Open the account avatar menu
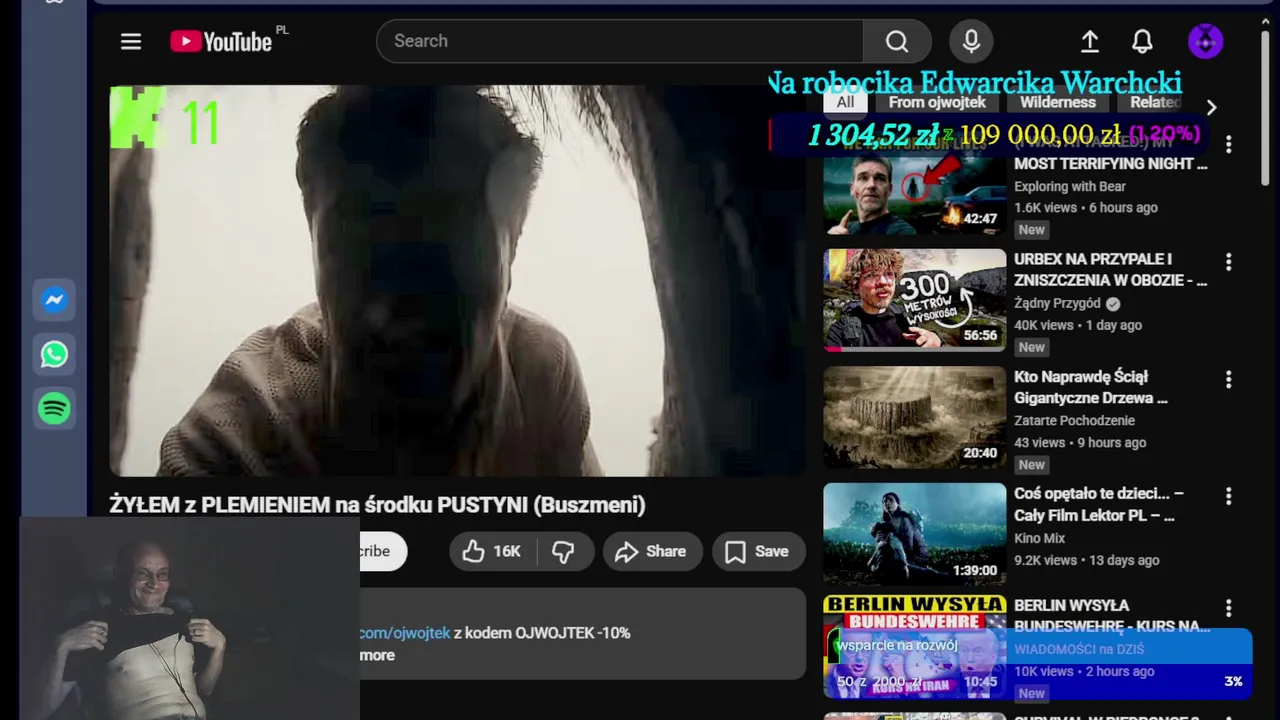This screenshot has height=720, width=1280. 1205,41
